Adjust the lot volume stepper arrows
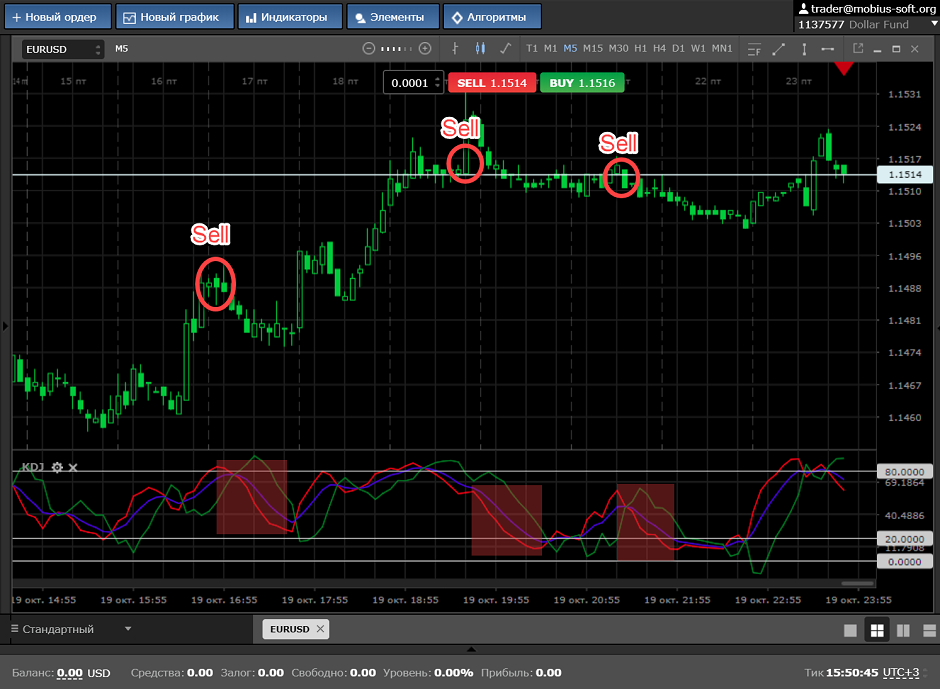Viewport: 940px width, 689px height. pyautogui.click(x=438, y=83)
